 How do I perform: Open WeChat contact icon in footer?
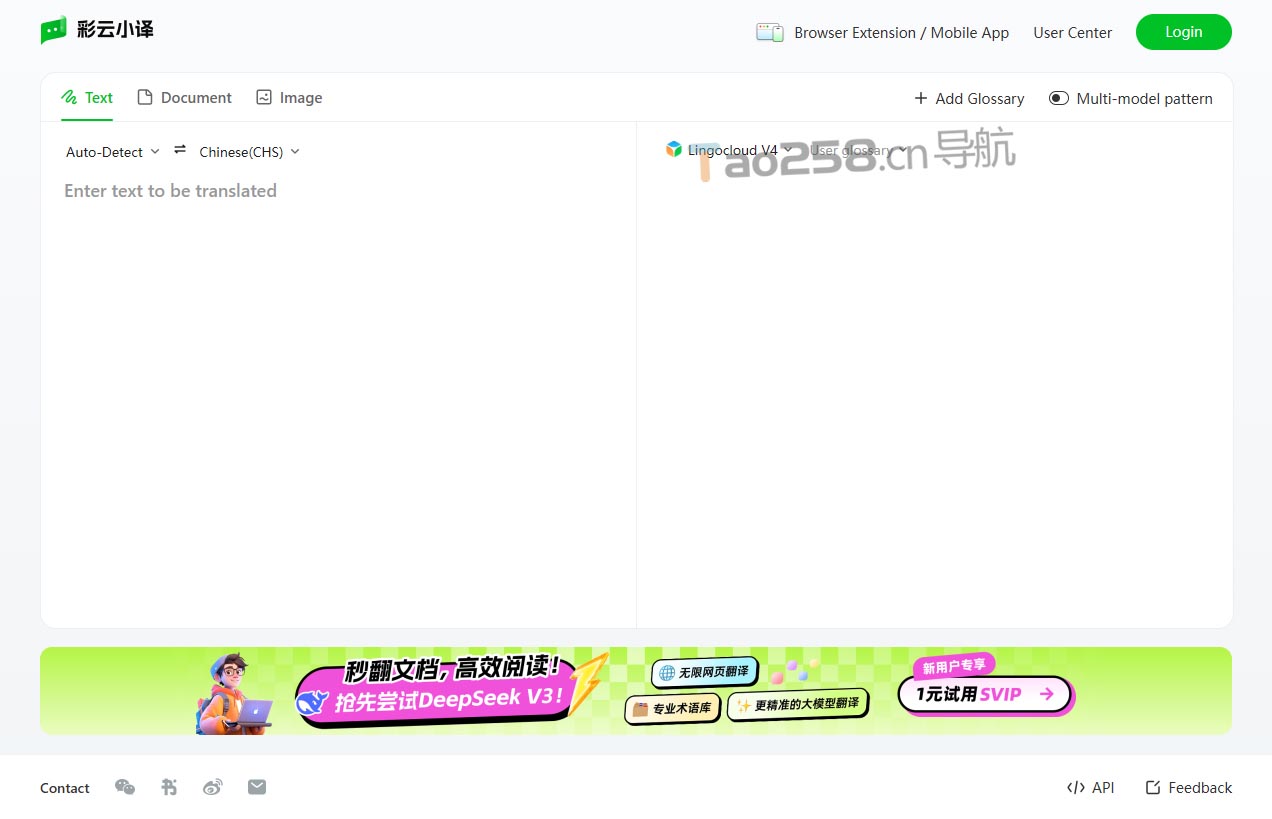coord(125,787)
